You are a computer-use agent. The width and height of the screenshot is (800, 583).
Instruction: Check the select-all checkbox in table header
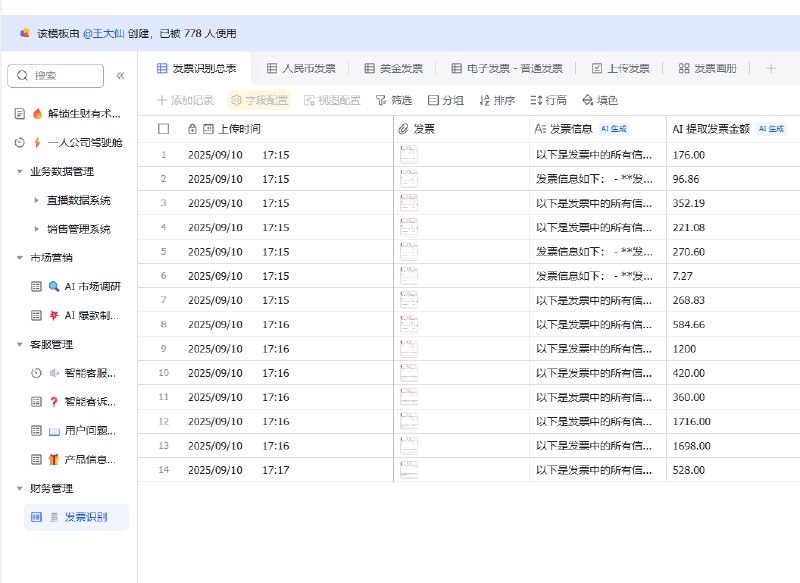(x=165, y=128)
